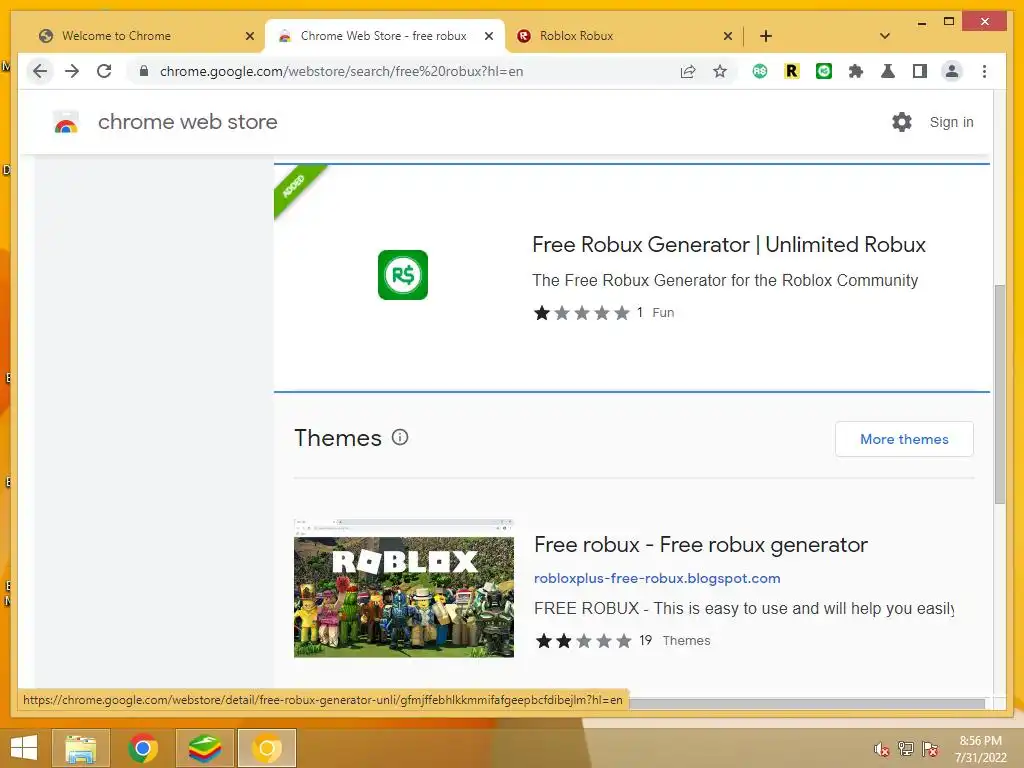The width and height of the screenshot is (1024, 768).
Task: Open the yellow Chrome Canary taskbar icon
Action: 266,748
